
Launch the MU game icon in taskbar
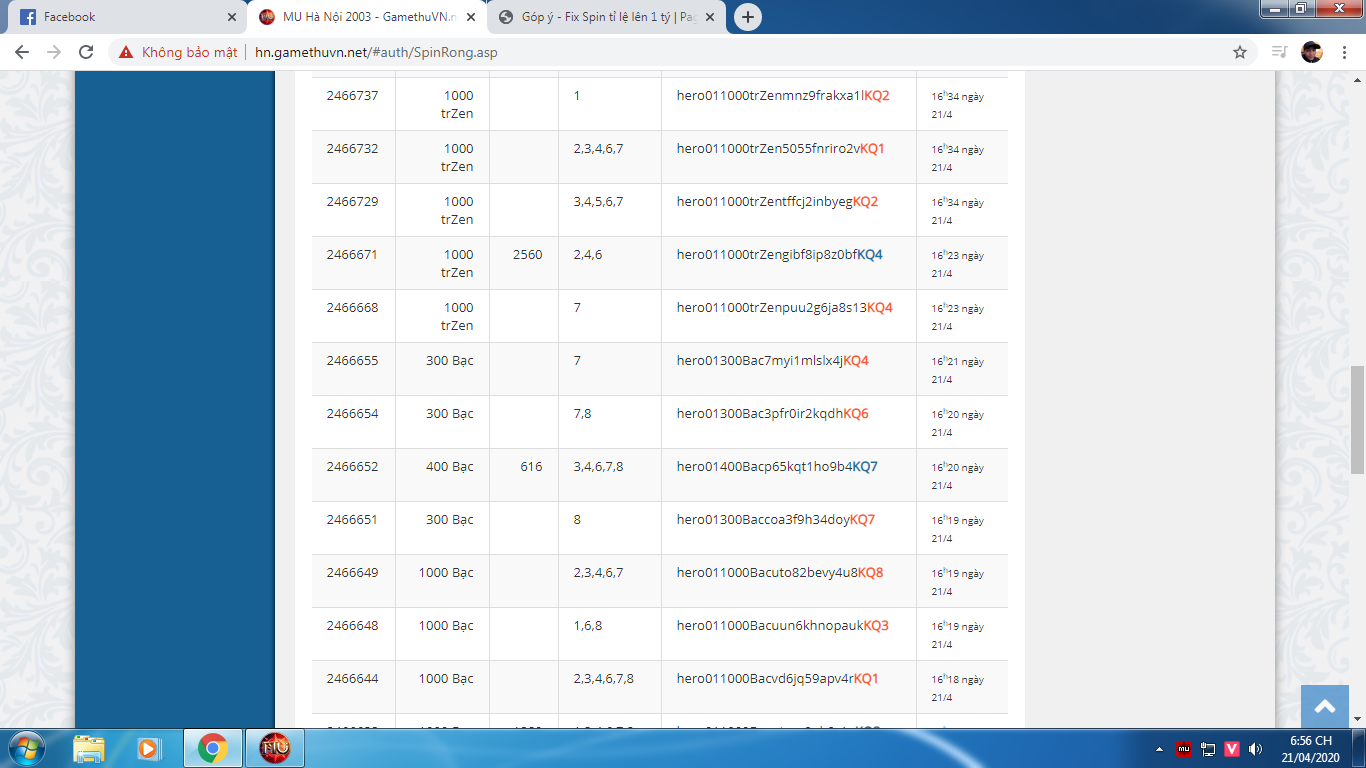(275, 748)
